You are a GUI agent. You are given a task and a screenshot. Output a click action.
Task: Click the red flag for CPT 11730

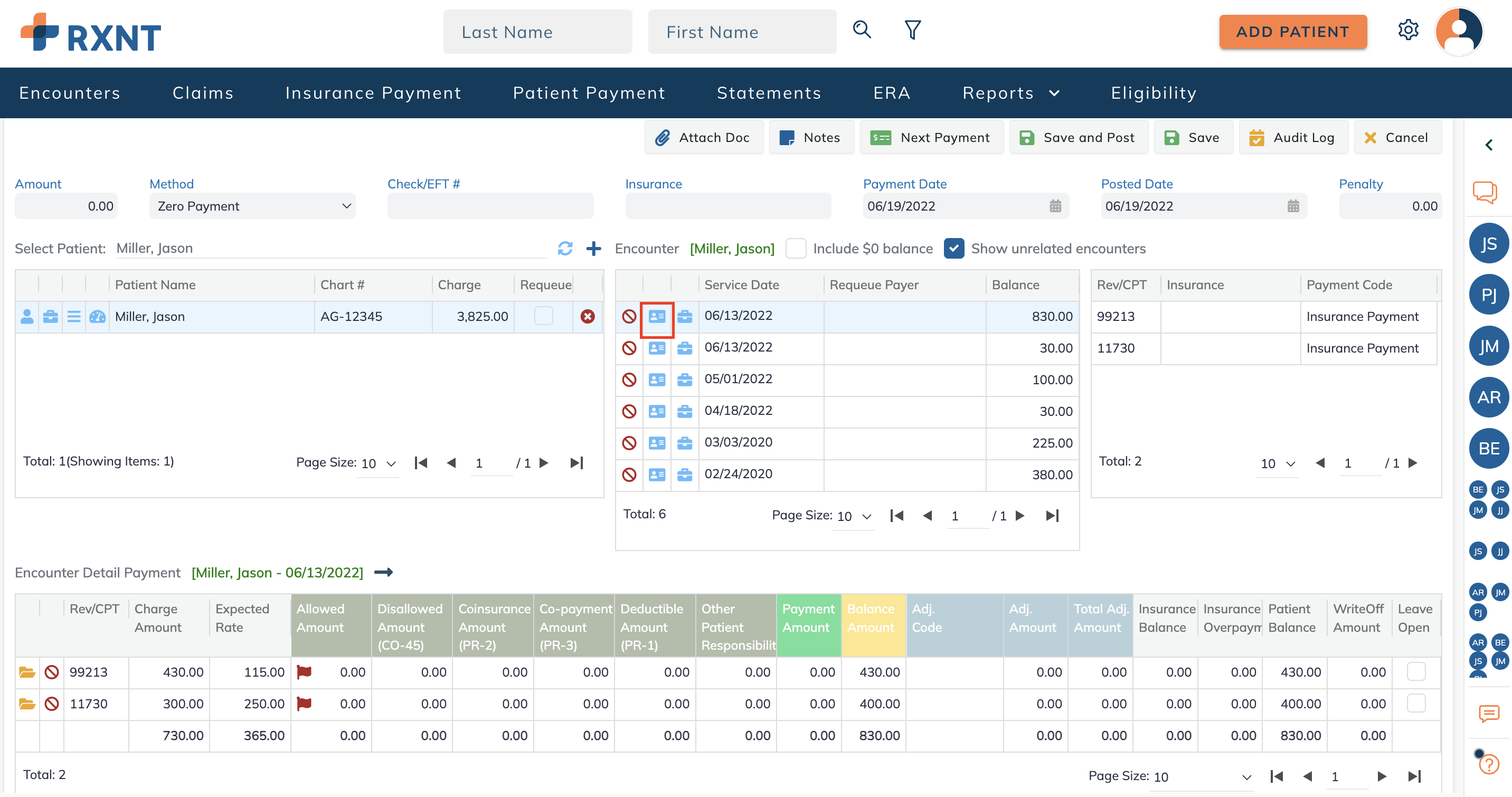point(304,703)
